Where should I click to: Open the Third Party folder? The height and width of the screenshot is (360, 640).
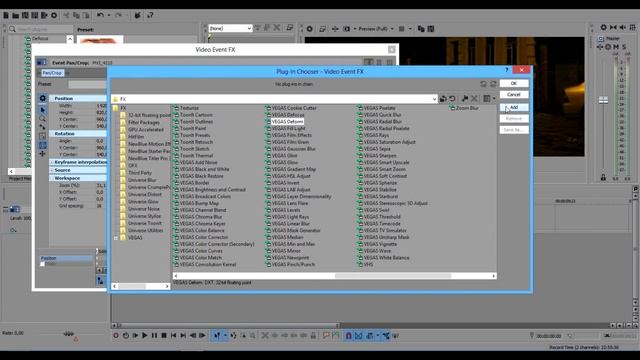pos(140,173)
